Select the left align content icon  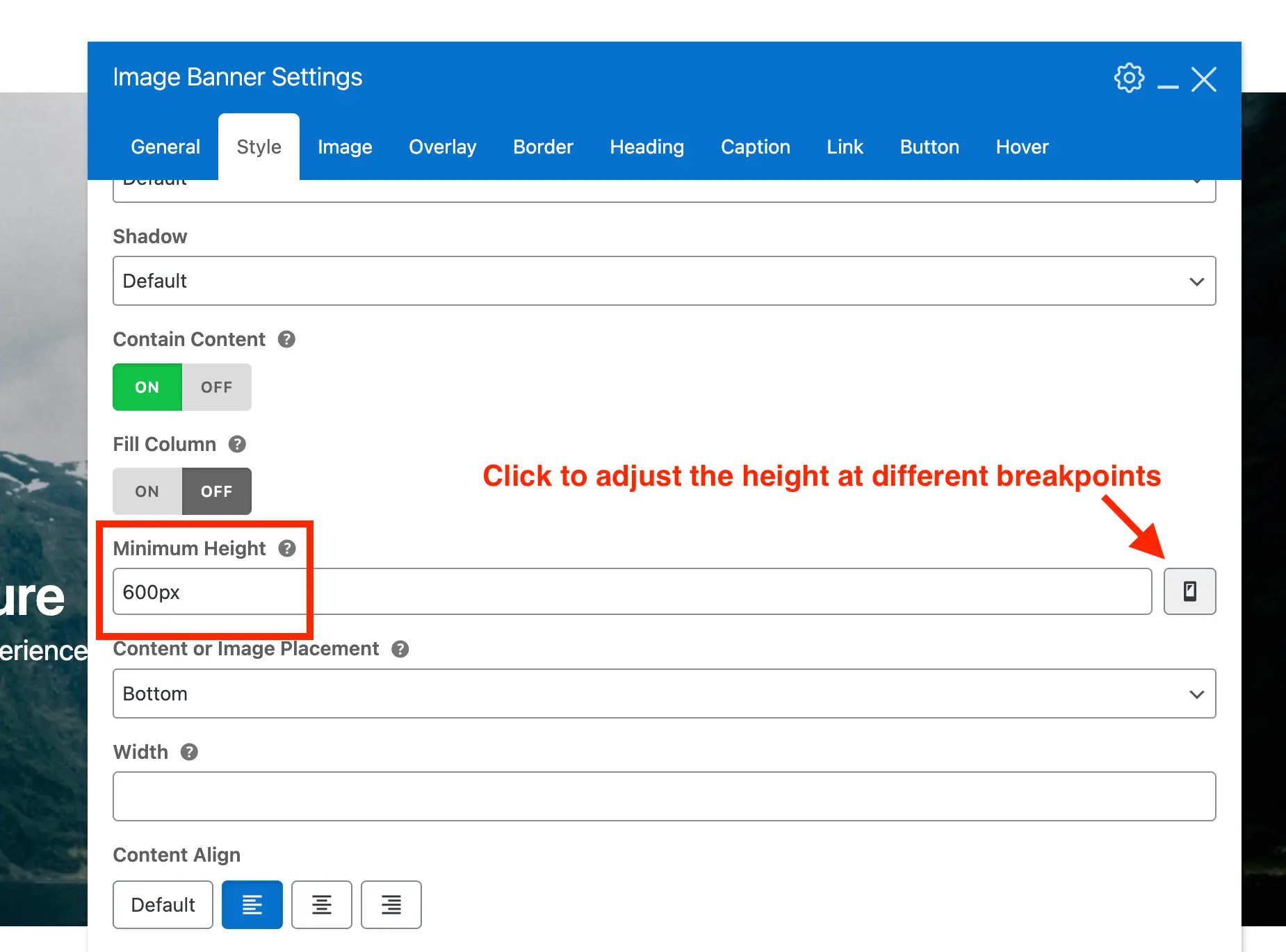252,905
